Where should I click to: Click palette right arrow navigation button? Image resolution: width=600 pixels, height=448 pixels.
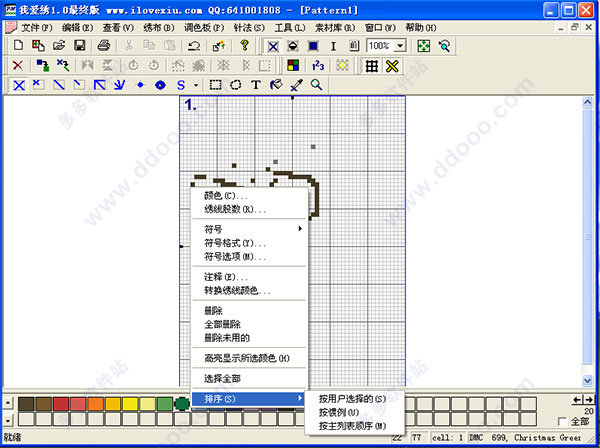point(589,400)
